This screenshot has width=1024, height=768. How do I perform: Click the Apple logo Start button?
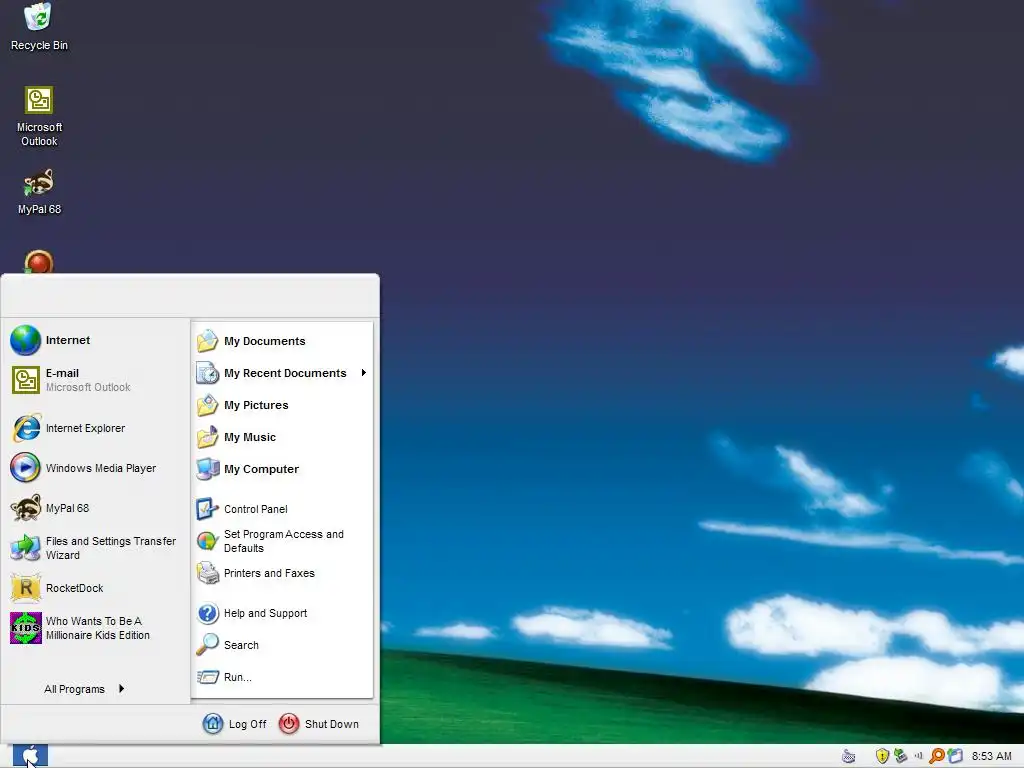pyautogui.click(x=30, y=756)
